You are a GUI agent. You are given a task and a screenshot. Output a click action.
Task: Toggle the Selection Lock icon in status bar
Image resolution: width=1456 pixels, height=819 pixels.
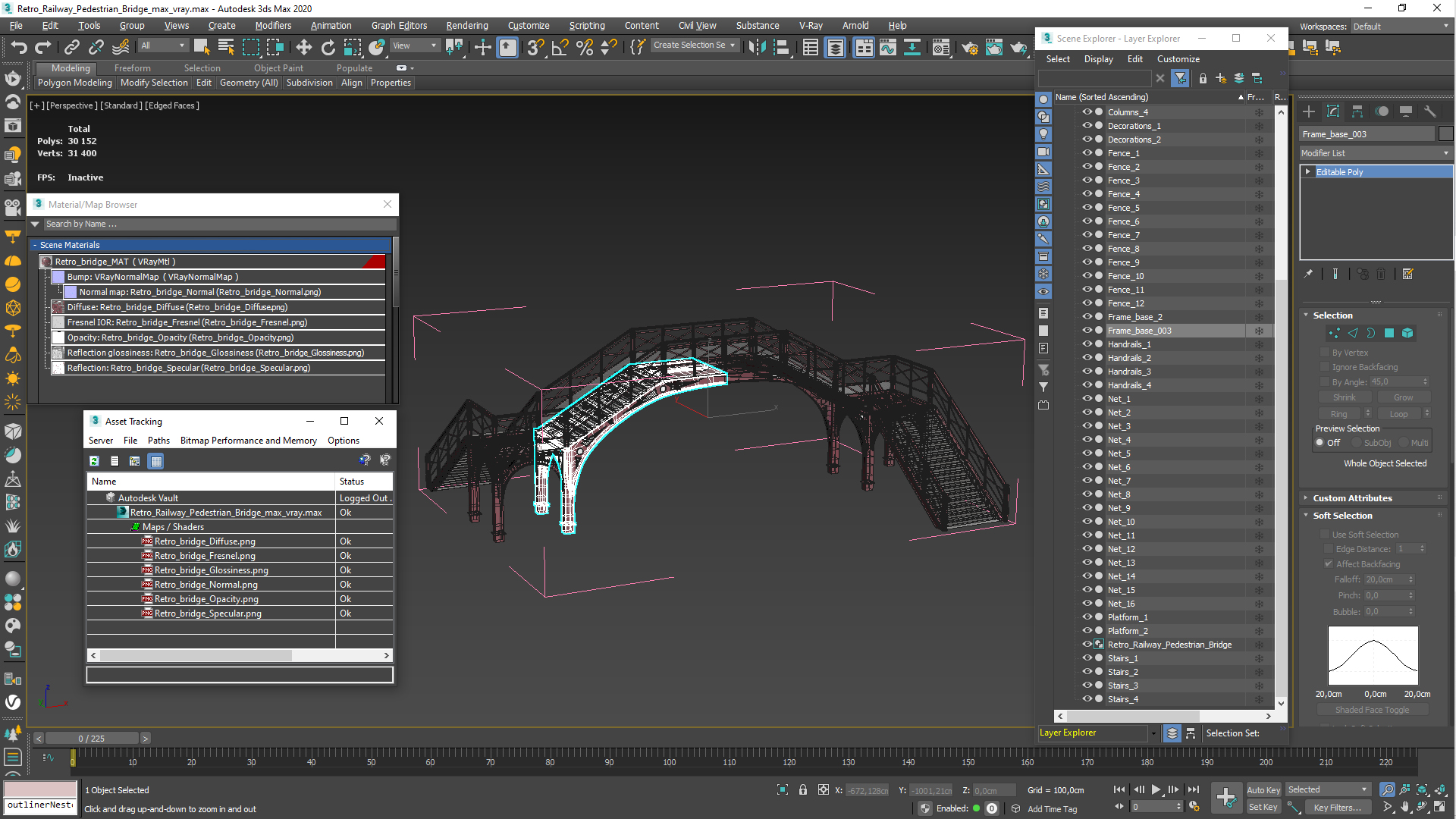(x=803, y=790)
